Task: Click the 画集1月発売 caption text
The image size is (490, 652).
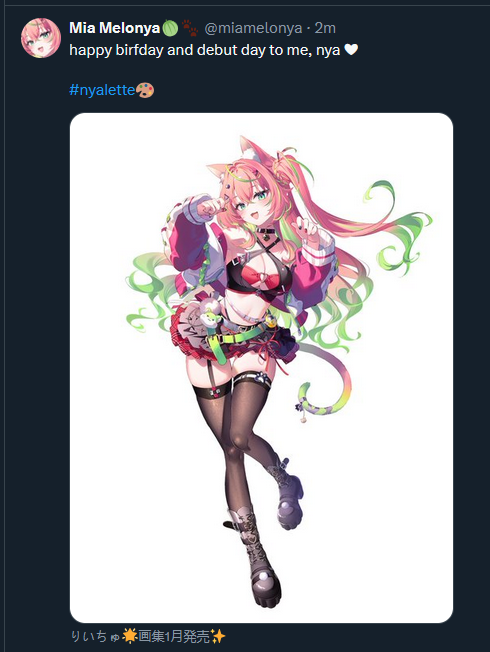Action: click(x=174, y=636)
